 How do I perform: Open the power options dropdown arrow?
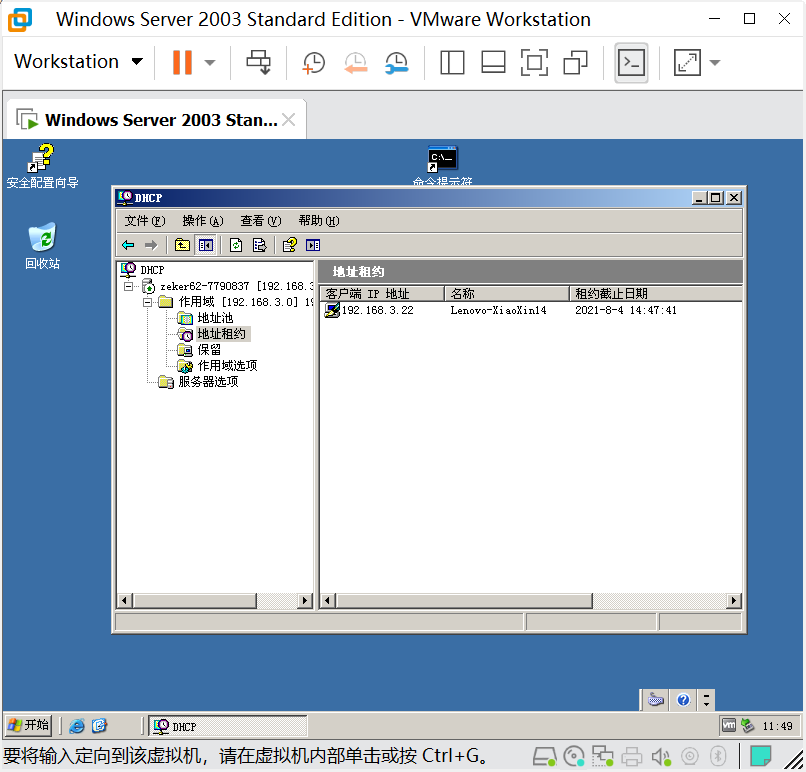[x=209, y=63]
